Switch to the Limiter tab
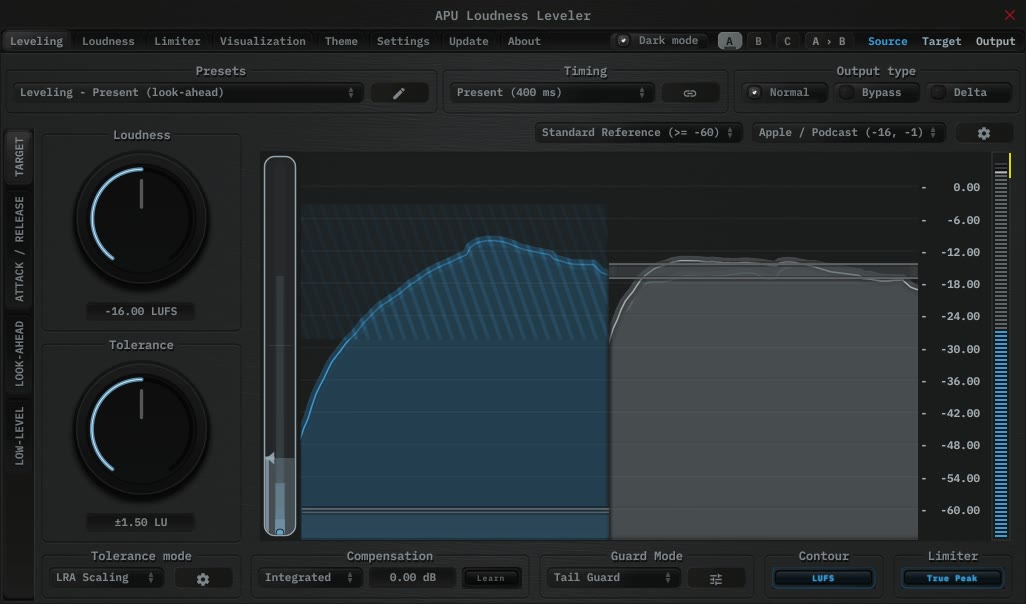Screen dimensions: 1026x604 [177, 41]
